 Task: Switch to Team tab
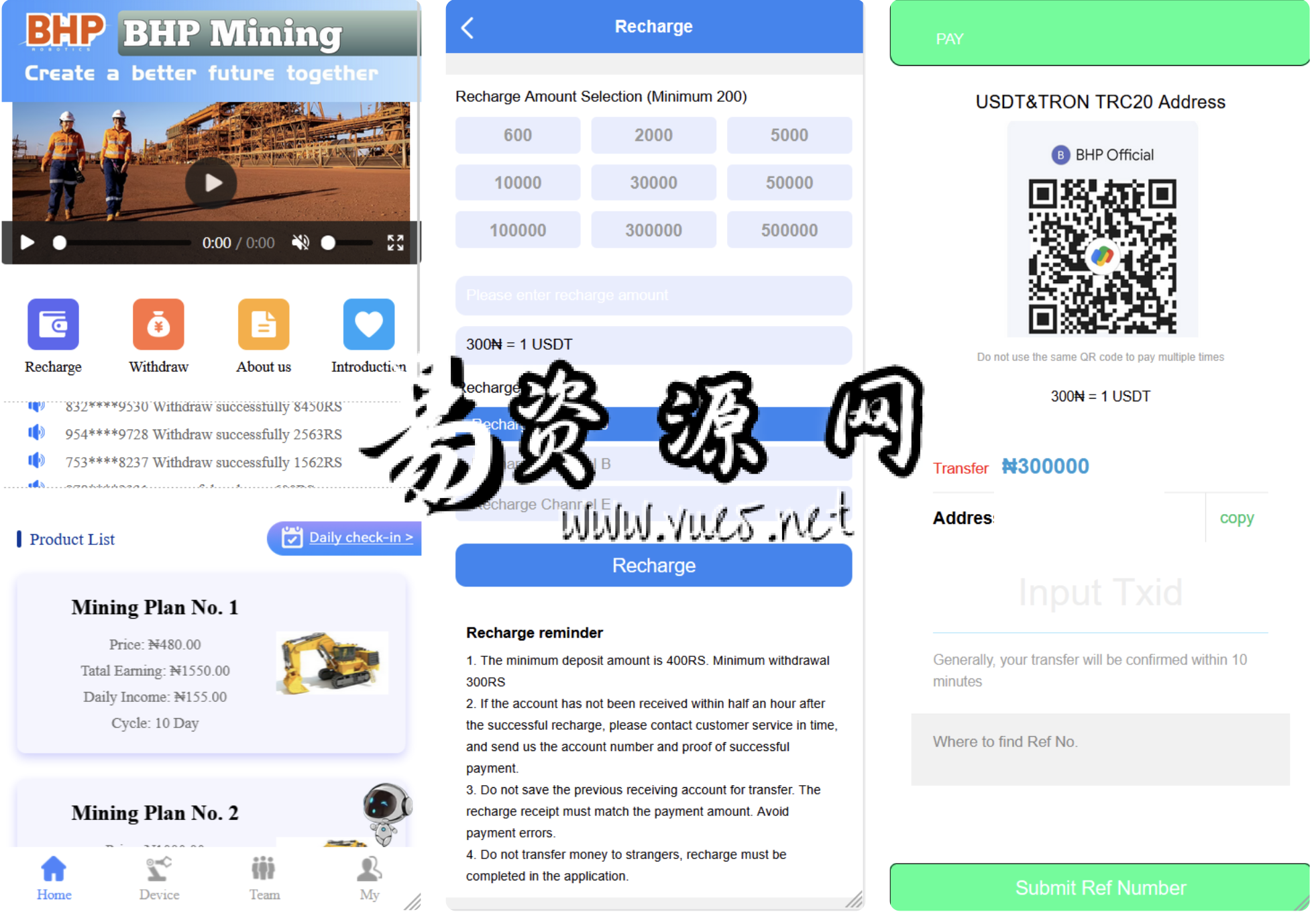264,878
